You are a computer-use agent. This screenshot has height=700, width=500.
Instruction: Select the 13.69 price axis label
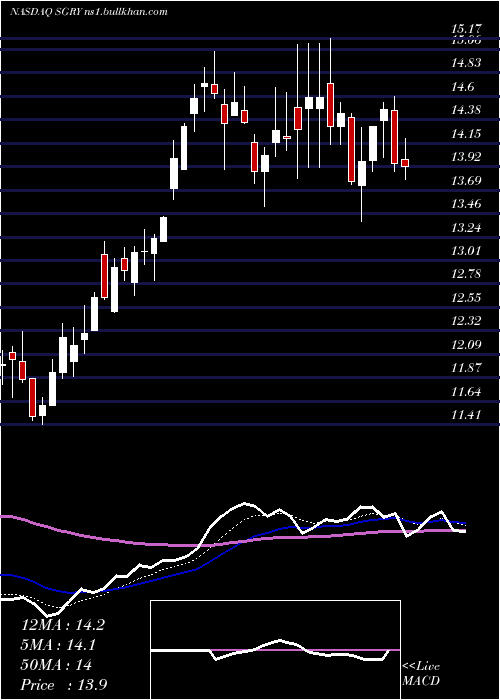[466, 181]
